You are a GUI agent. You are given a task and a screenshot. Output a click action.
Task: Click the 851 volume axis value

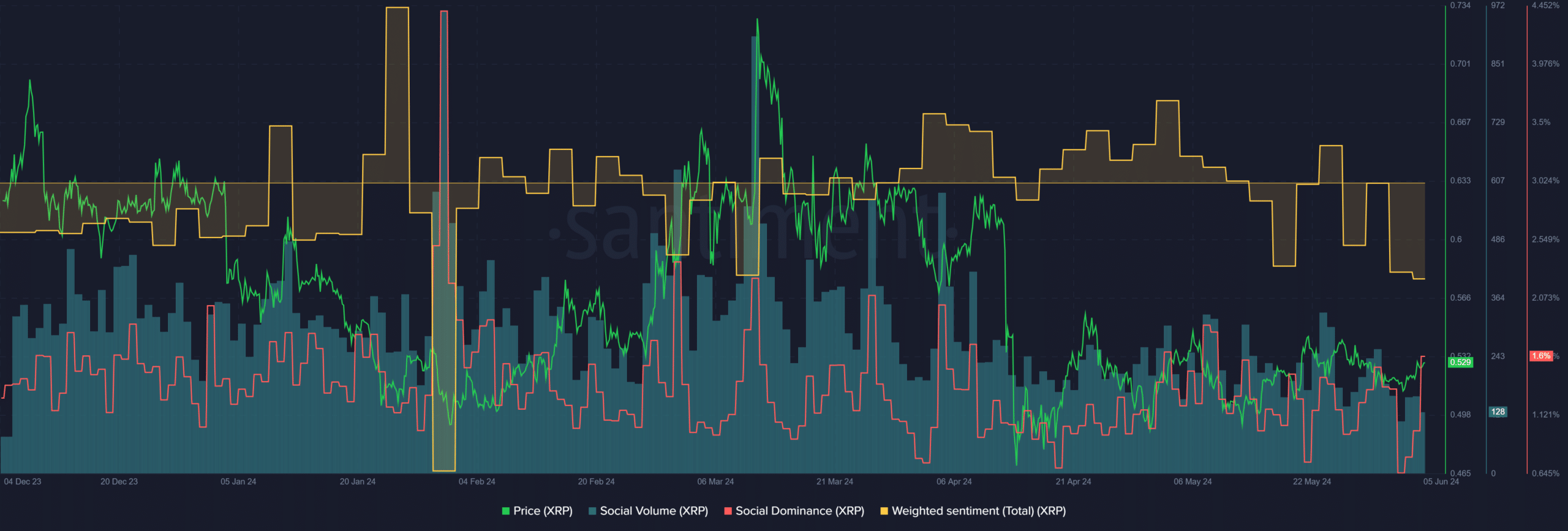[x=1498, y=64]
